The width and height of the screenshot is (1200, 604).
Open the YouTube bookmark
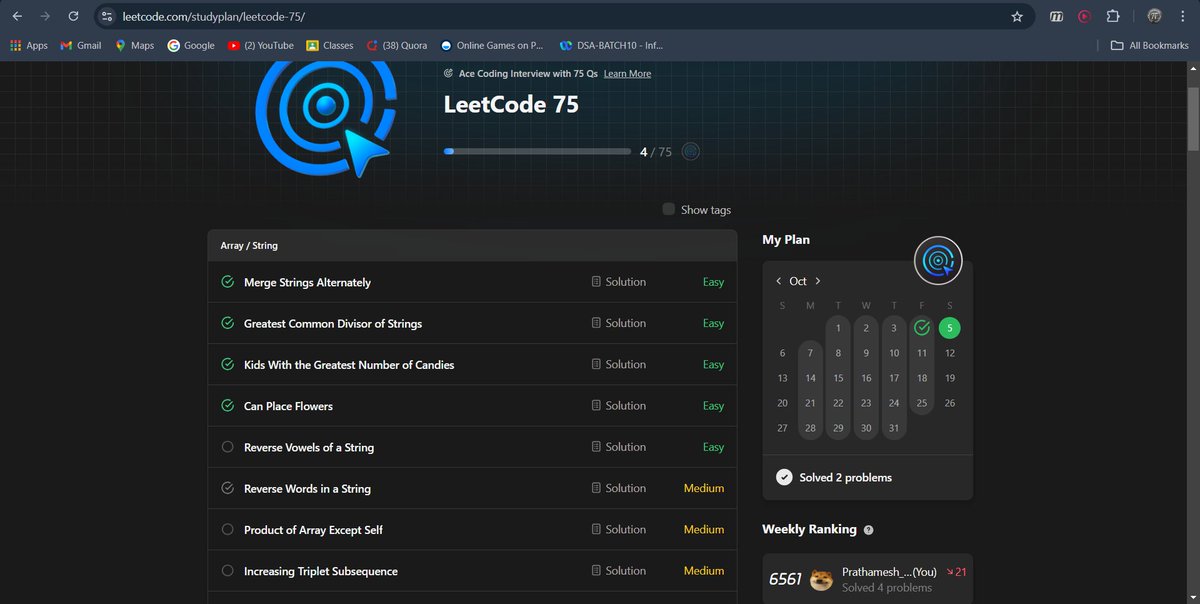coord(261,45)
